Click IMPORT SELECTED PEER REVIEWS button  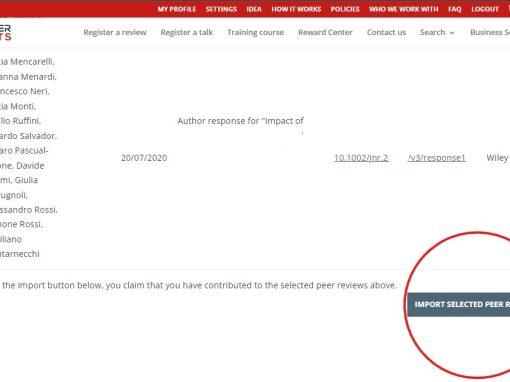(x=458, y=304)
